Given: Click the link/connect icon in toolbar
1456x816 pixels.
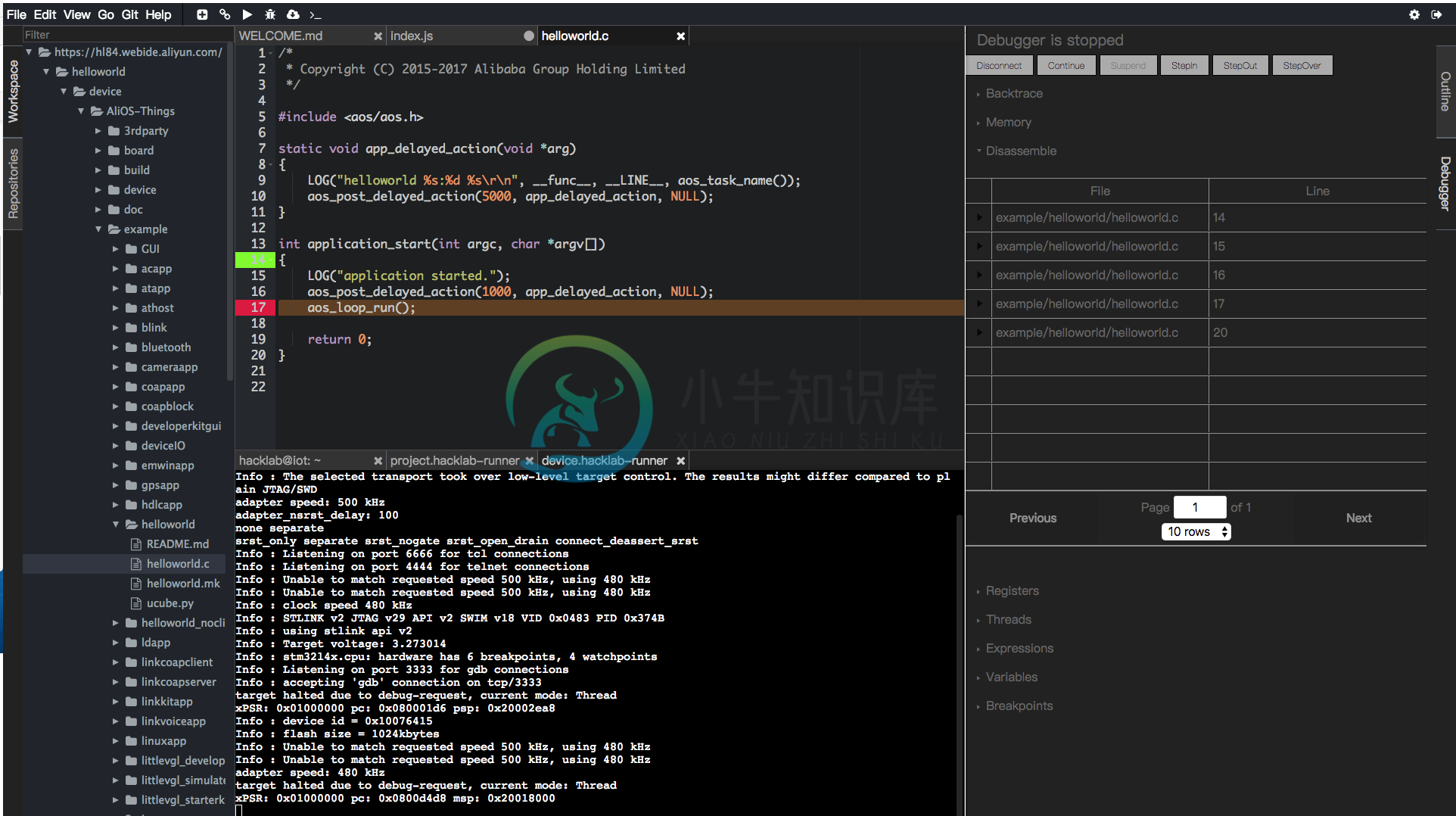Looking at the screenshot, I should pos(225,14).
